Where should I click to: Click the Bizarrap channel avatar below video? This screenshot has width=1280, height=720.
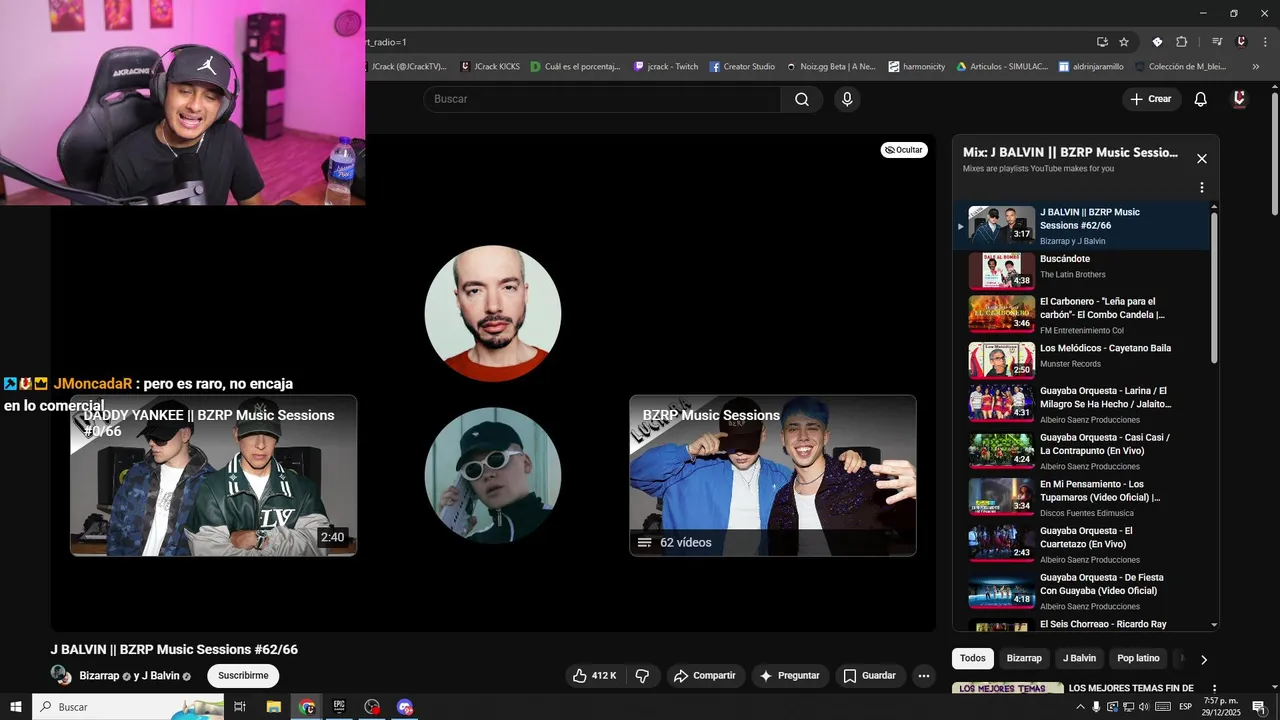61,675
